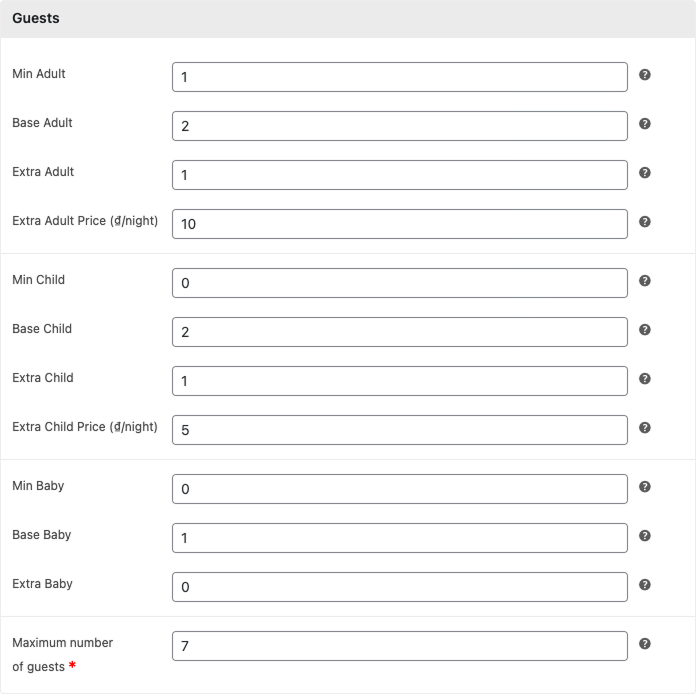Click help icon for Maximum number of guests
Screen dimensions: 696x694
(645, 644)
